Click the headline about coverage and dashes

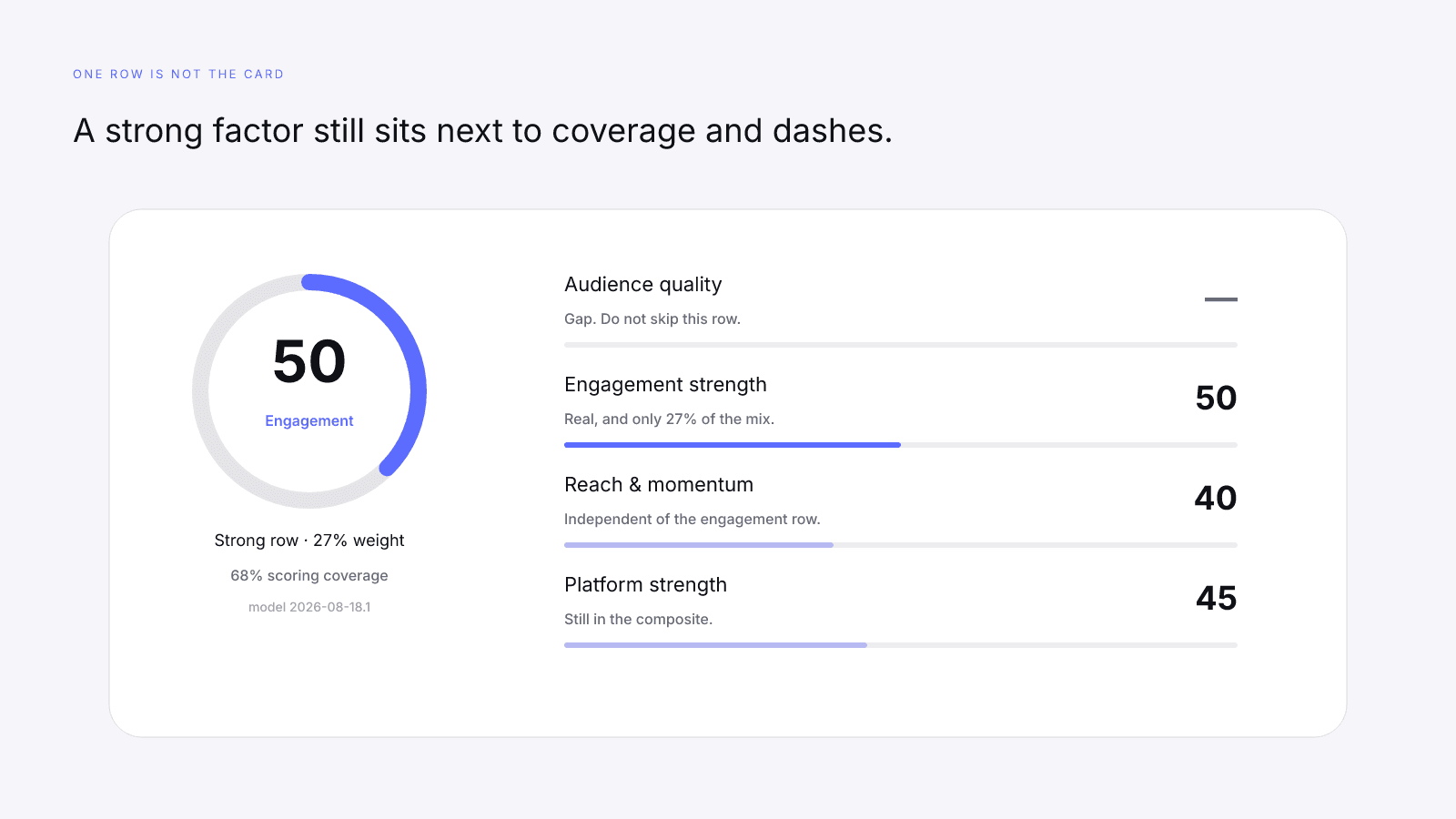tap(483, 131)
